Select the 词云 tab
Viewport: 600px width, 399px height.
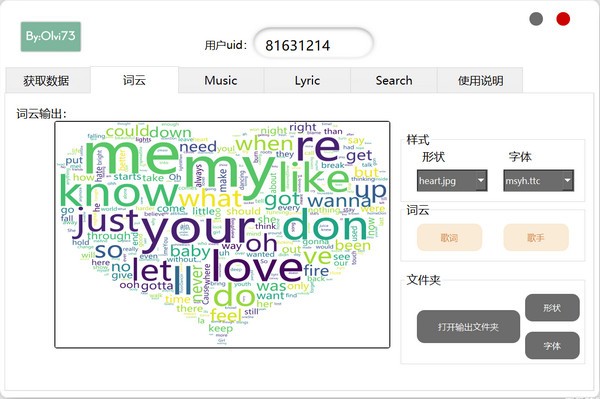[x=134, y=80]
